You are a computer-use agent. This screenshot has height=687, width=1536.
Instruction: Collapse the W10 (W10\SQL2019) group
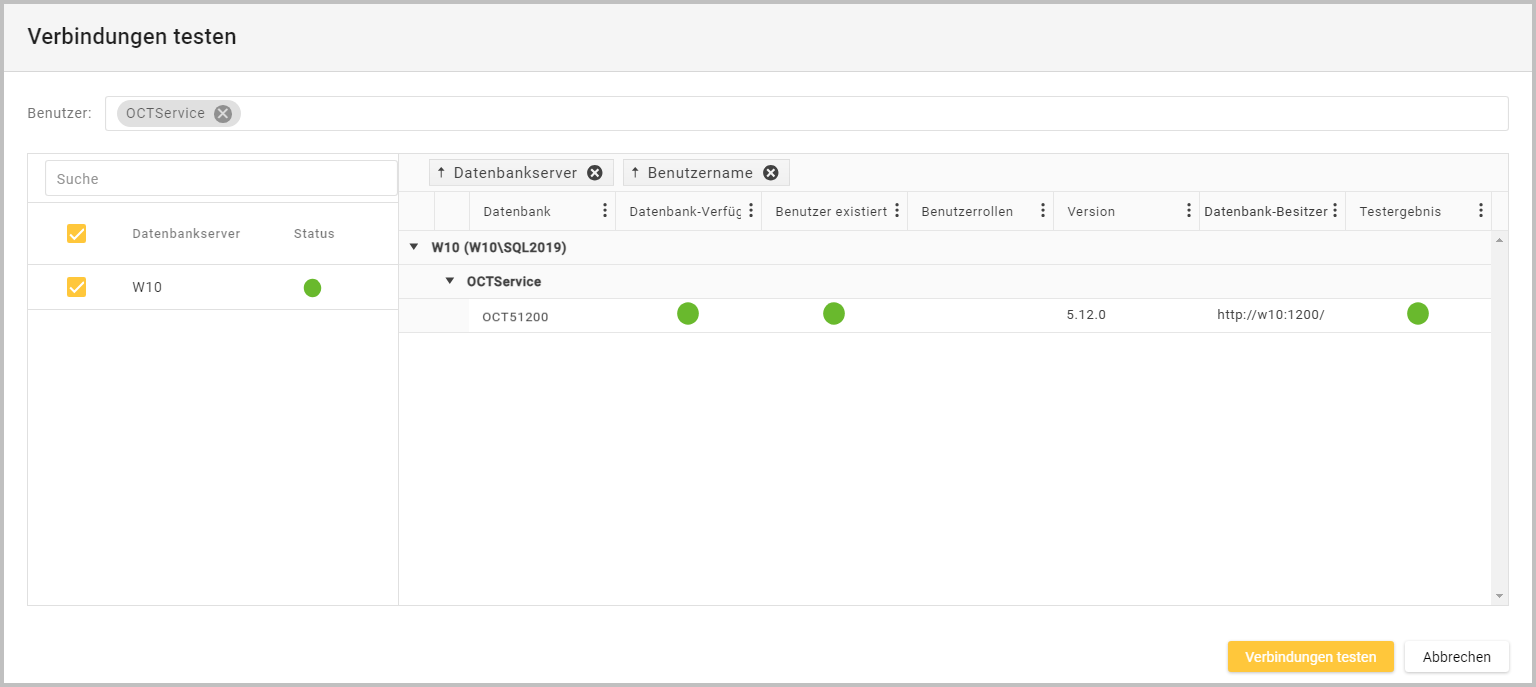click(414, 247)
